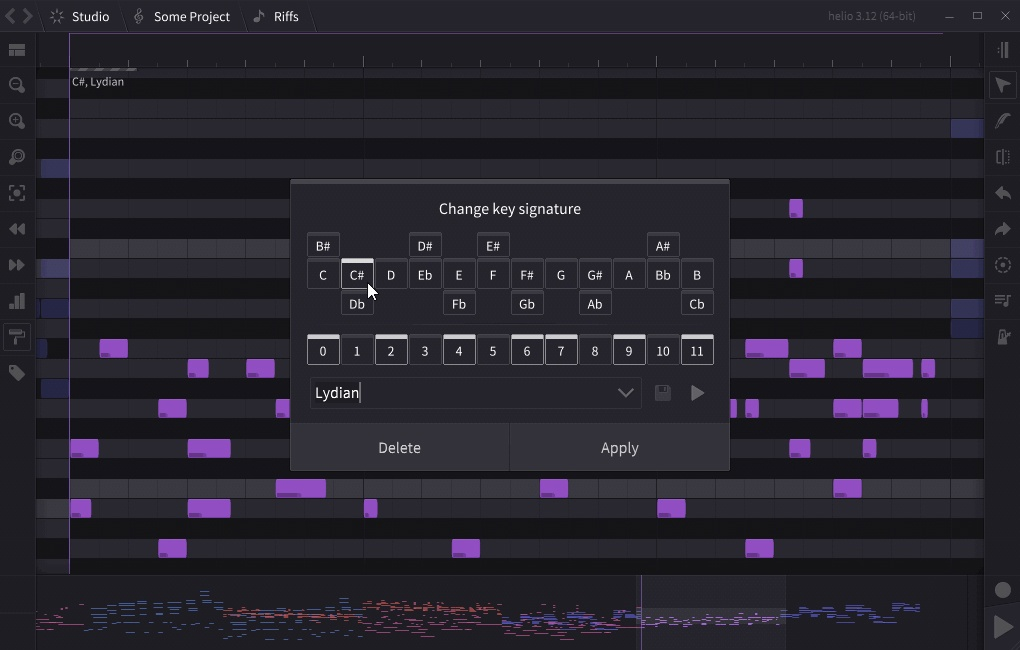Zoom out with the magnifier minus icon
This screenshot has height=650, width=1020.
coord(17,85)
